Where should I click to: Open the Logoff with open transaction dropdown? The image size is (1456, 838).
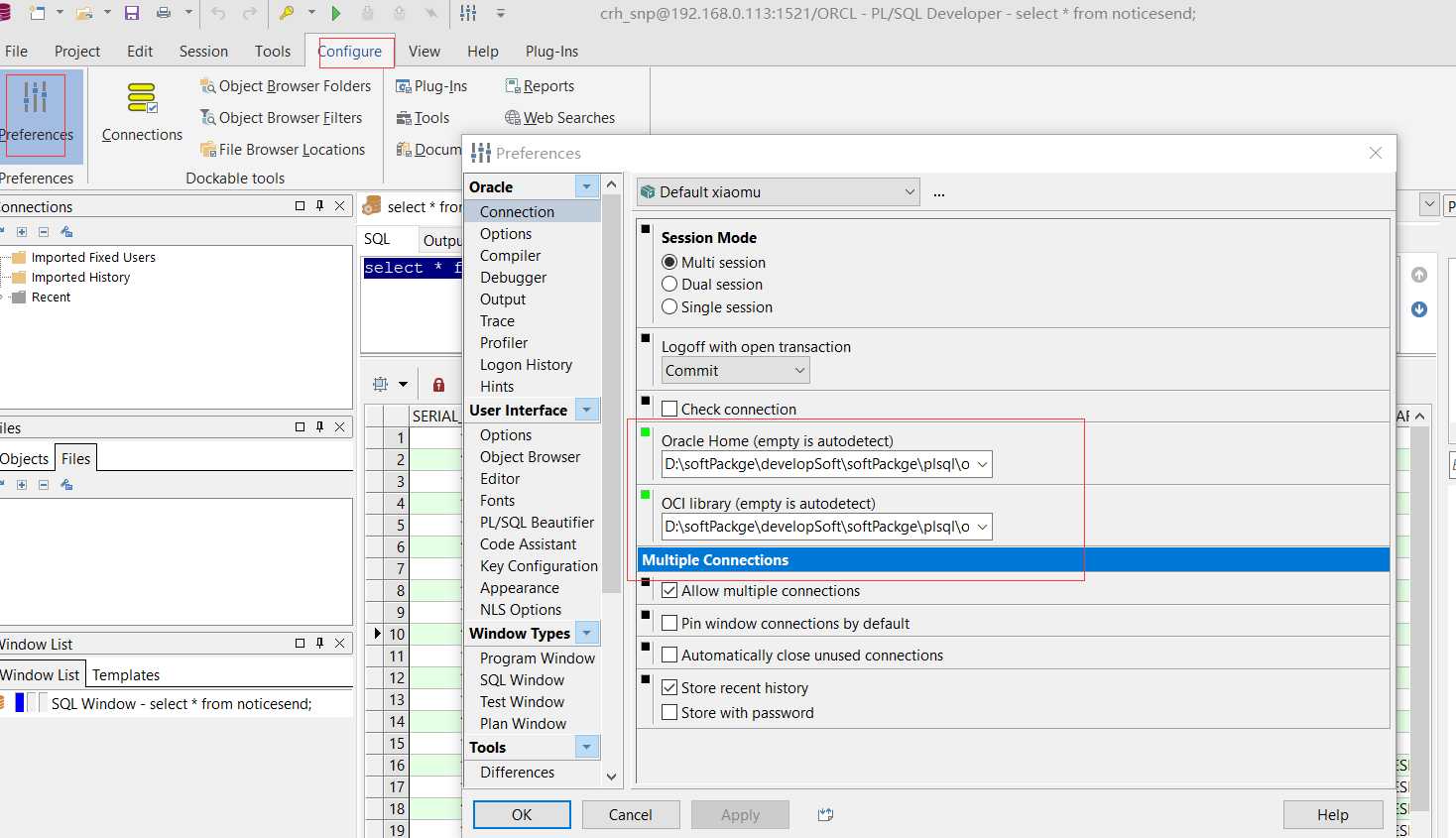pyautogui.click(x=735, y=371)
